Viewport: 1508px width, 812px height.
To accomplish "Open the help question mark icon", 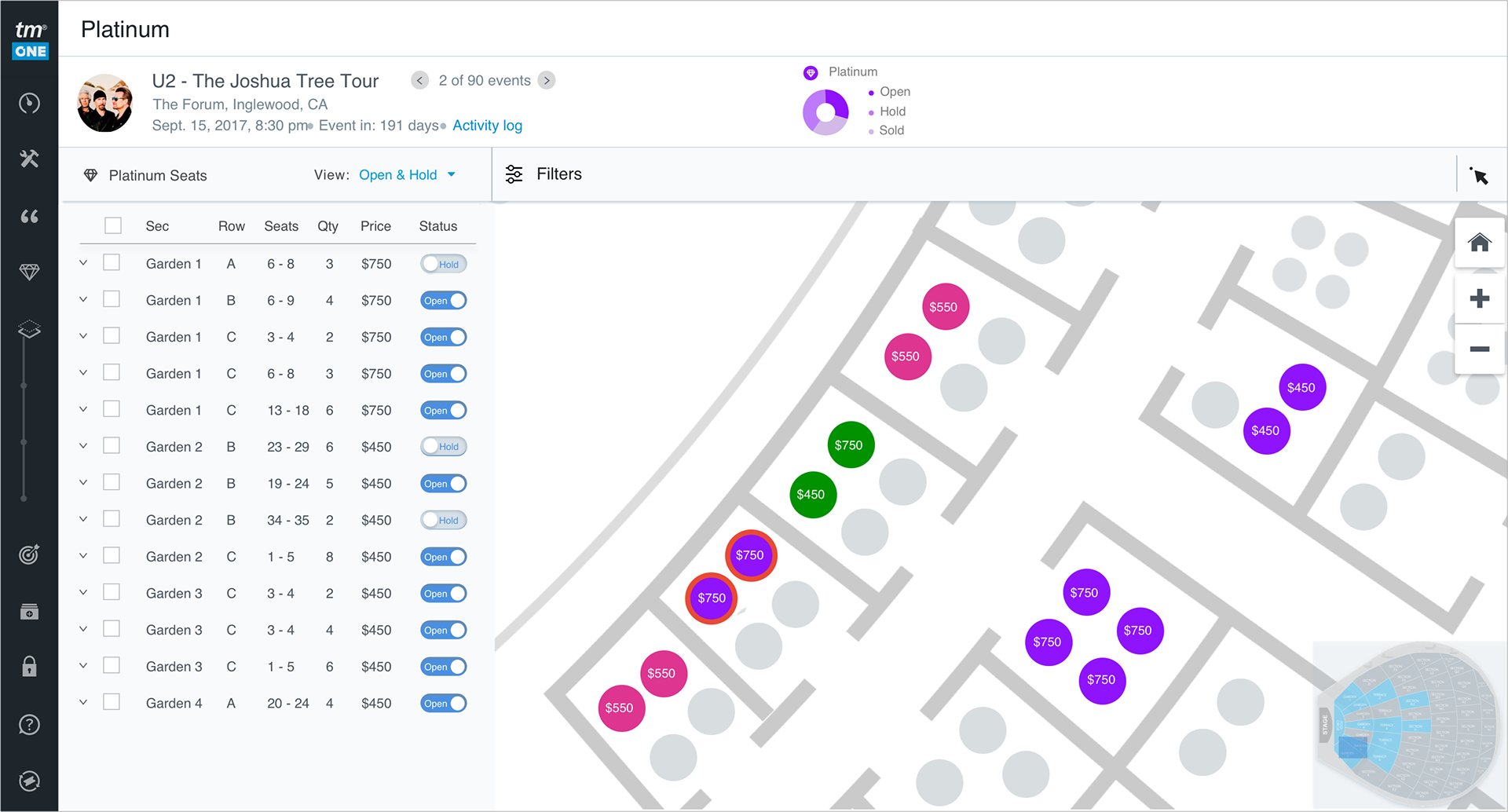I will coord(29,724).
